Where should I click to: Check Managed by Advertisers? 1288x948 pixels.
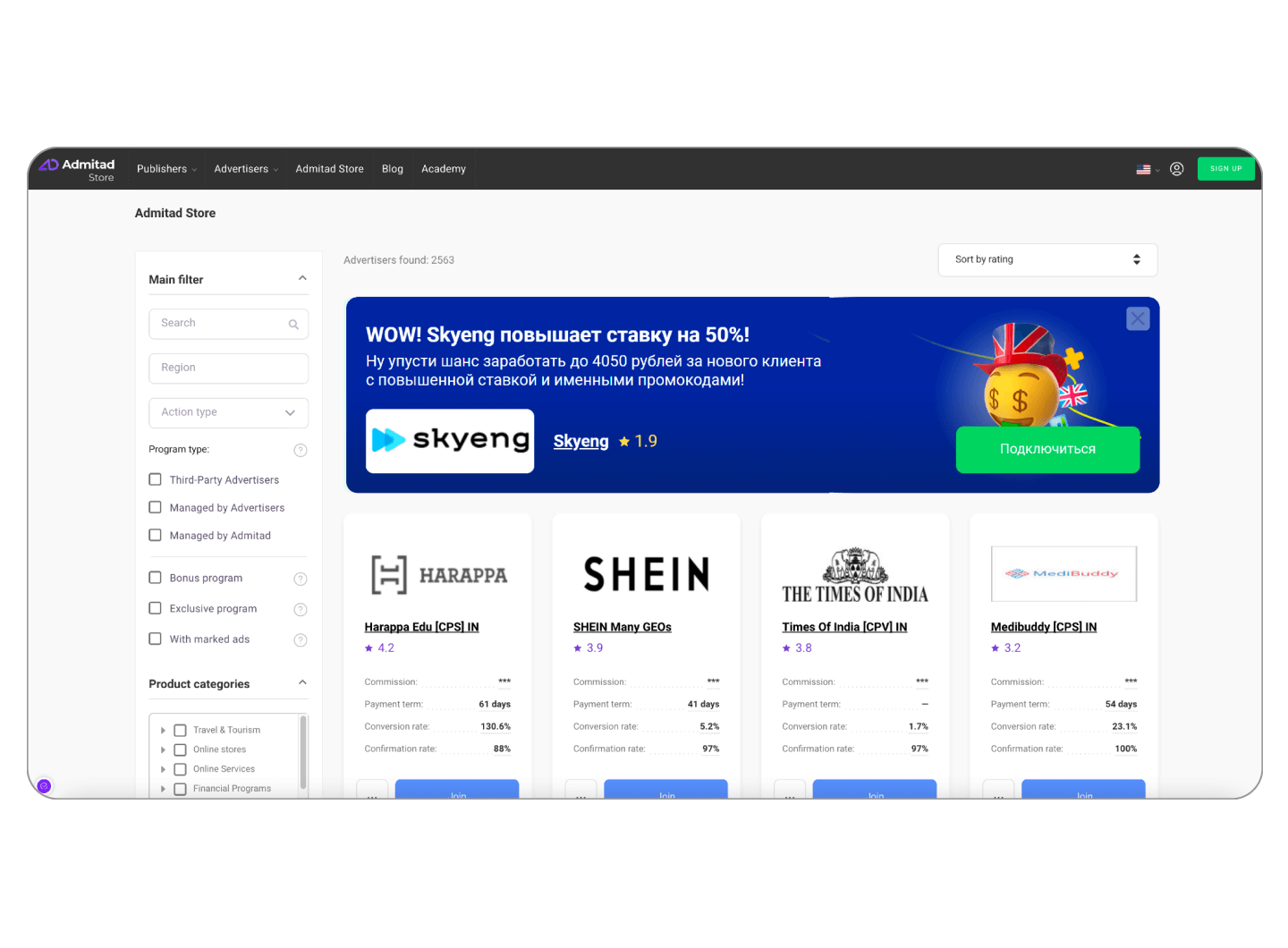(156, 507)
